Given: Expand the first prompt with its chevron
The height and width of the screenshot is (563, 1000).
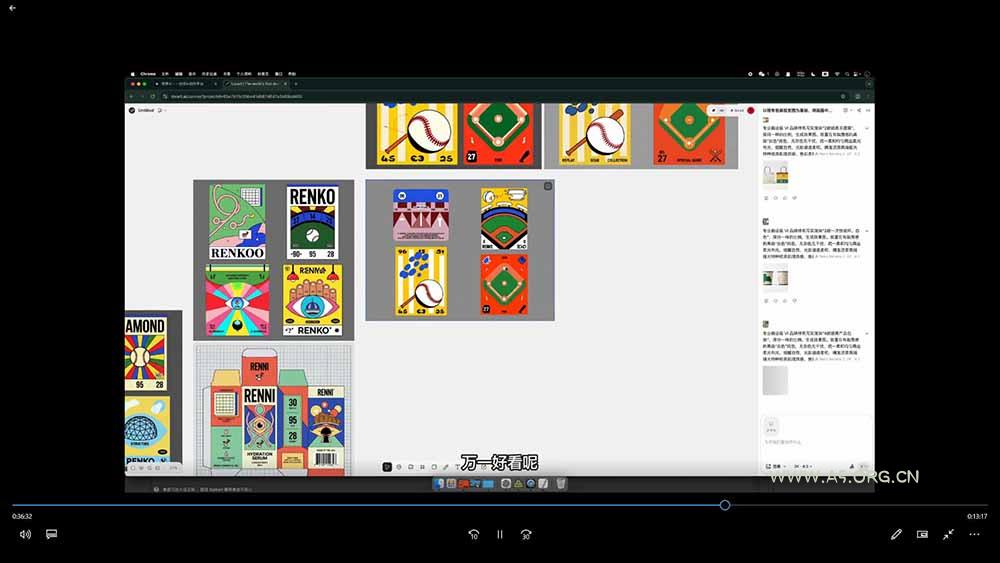Looking at the screenshot, I should [x=867, y=128].
